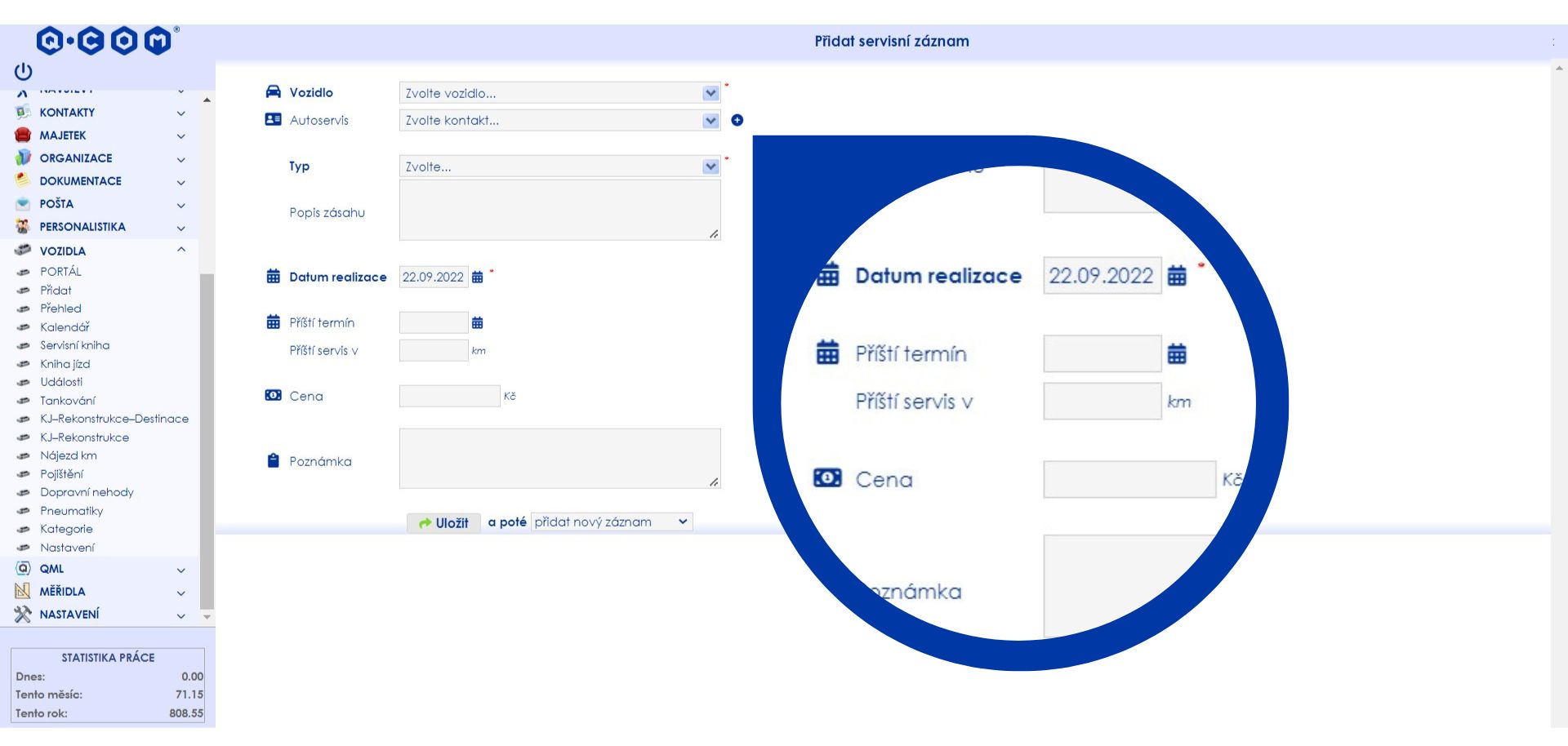Screen dimensions: 1568x746
Task: Expand the NASTAVENÍ menu chevron
Action: 181,615
